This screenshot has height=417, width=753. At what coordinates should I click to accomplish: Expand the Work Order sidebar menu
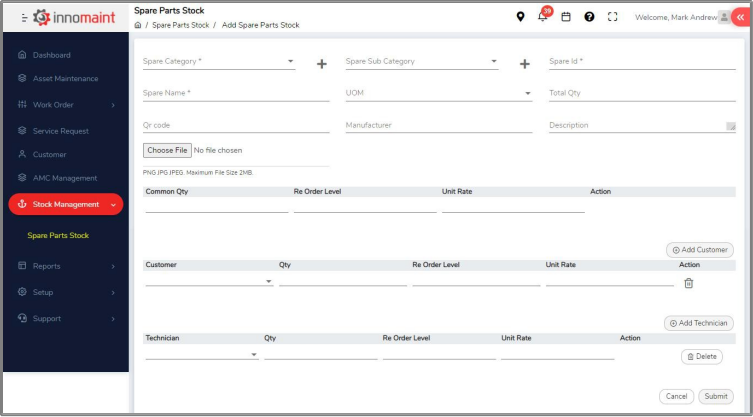[x=66, y=105]
